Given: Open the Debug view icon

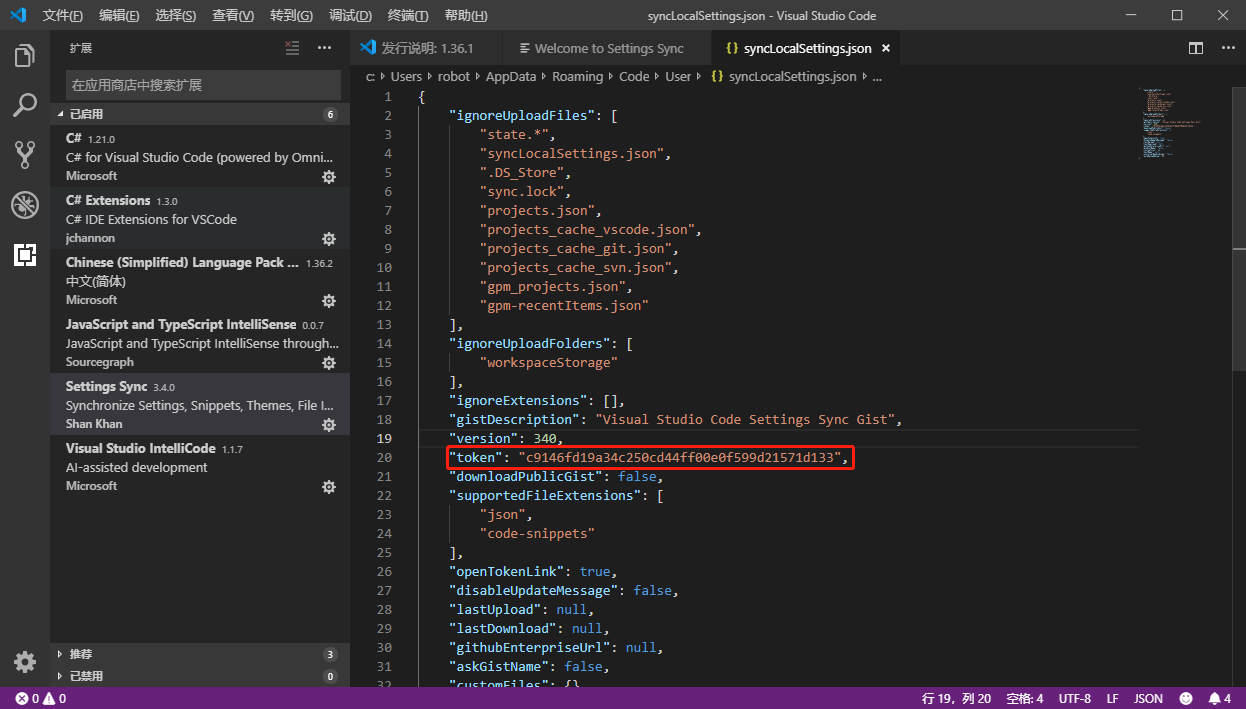Looking at the screenshot, I should 25,205.
